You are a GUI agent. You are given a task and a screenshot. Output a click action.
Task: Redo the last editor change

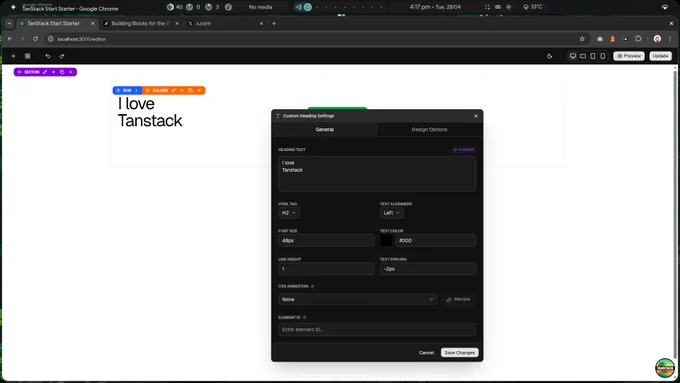click(x=62, y=56)
